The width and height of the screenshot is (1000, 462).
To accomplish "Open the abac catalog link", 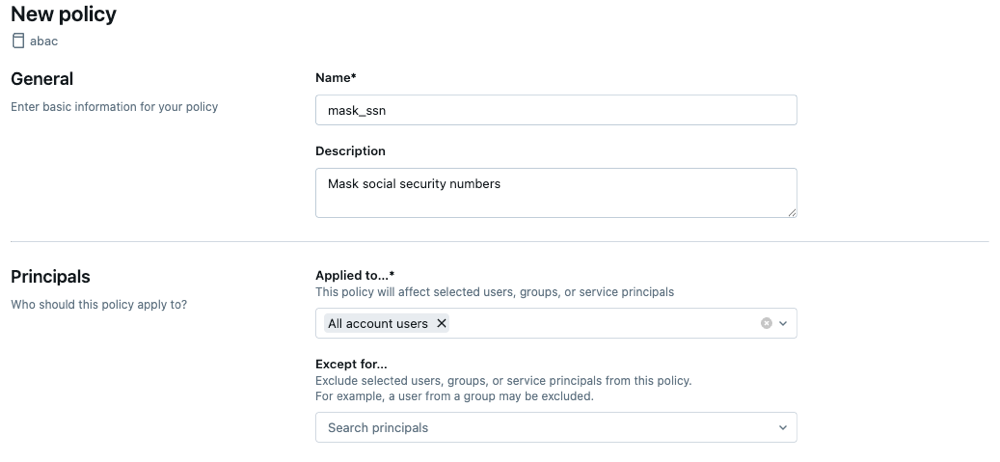I will coord(44,41).
